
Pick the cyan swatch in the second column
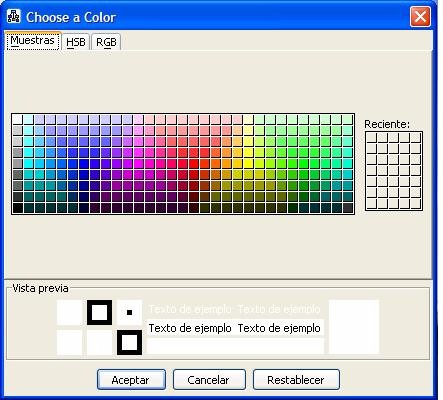point(28,163)
